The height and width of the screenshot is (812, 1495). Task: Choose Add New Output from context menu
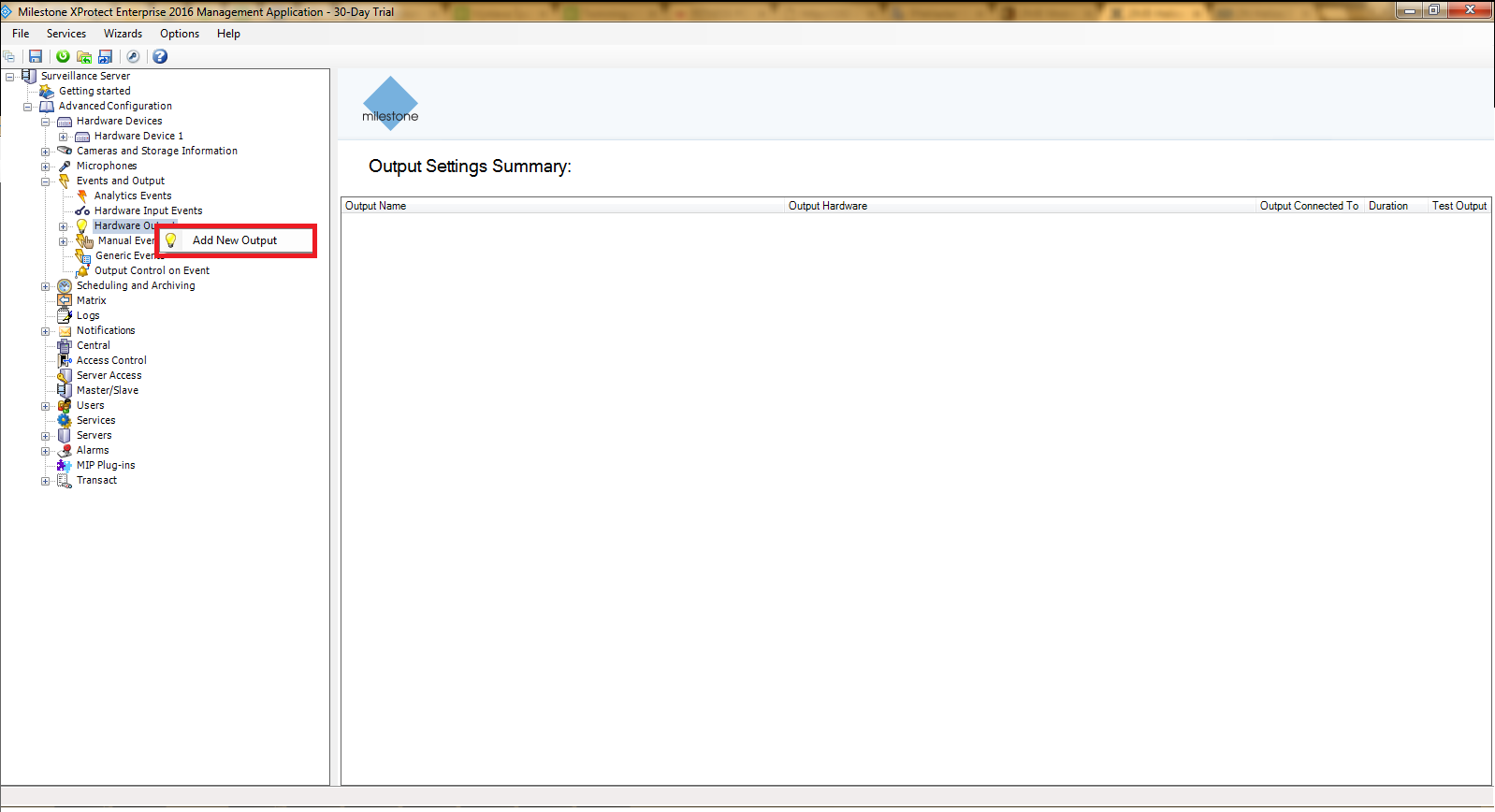pyautogui.click(x=234, y=240)
